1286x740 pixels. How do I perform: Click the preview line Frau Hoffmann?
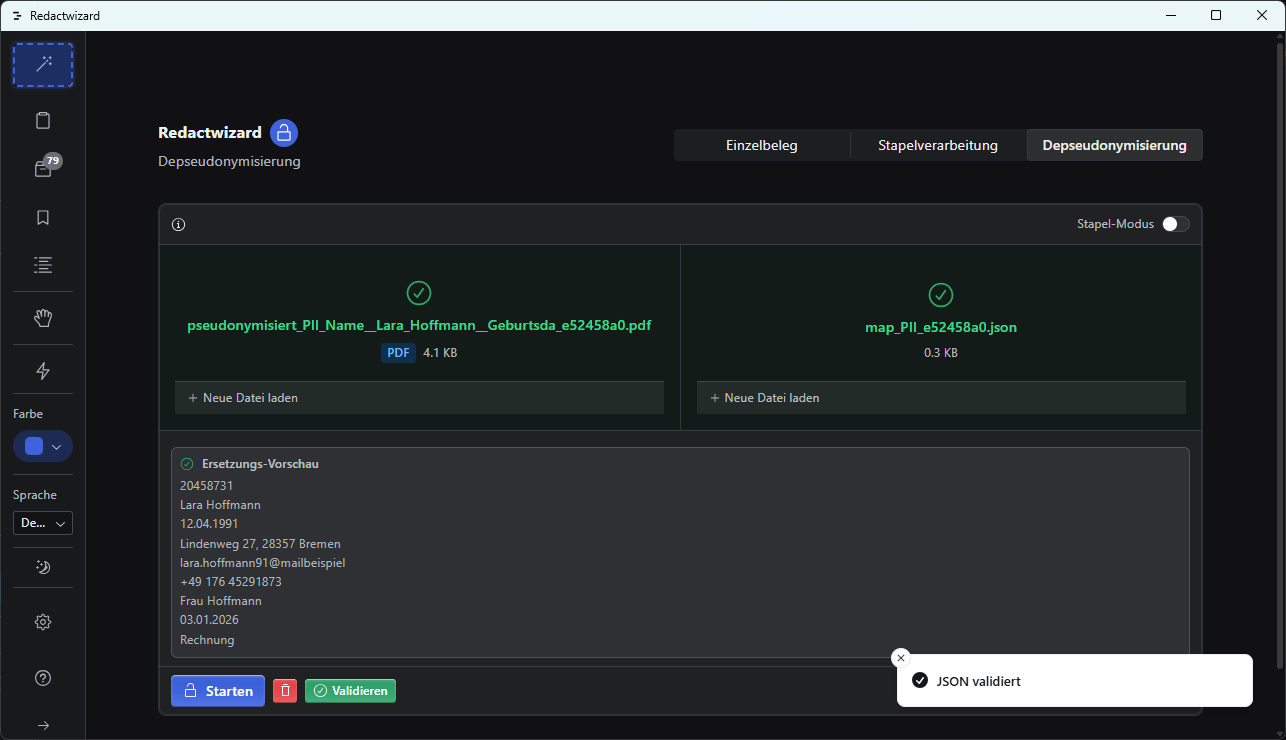point(221,601)
